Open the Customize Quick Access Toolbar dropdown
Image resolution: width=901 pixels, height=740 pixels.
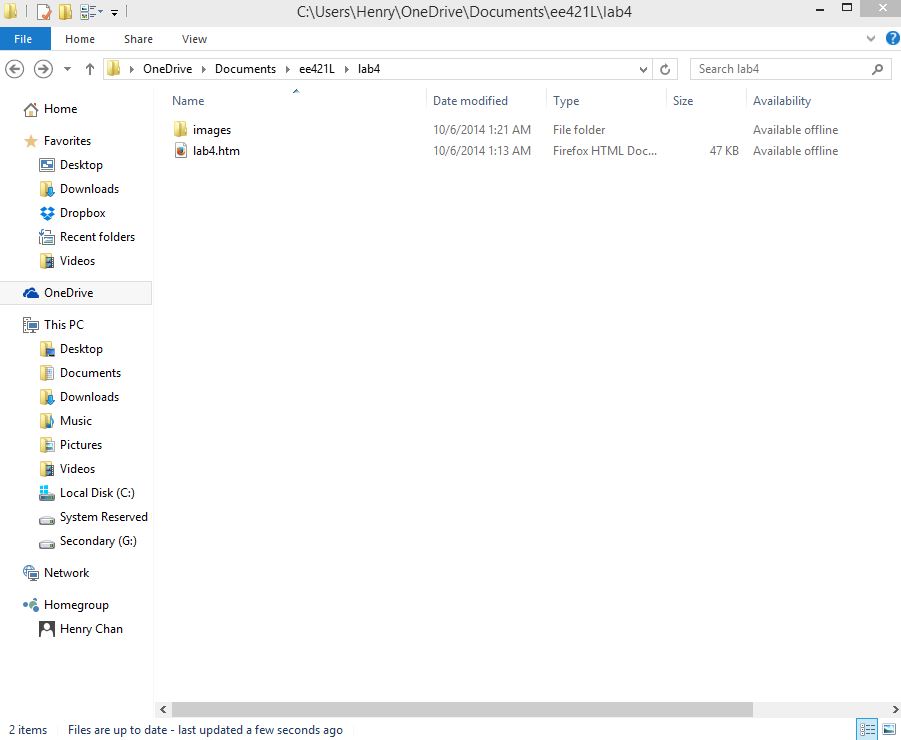tap(113, 11)
